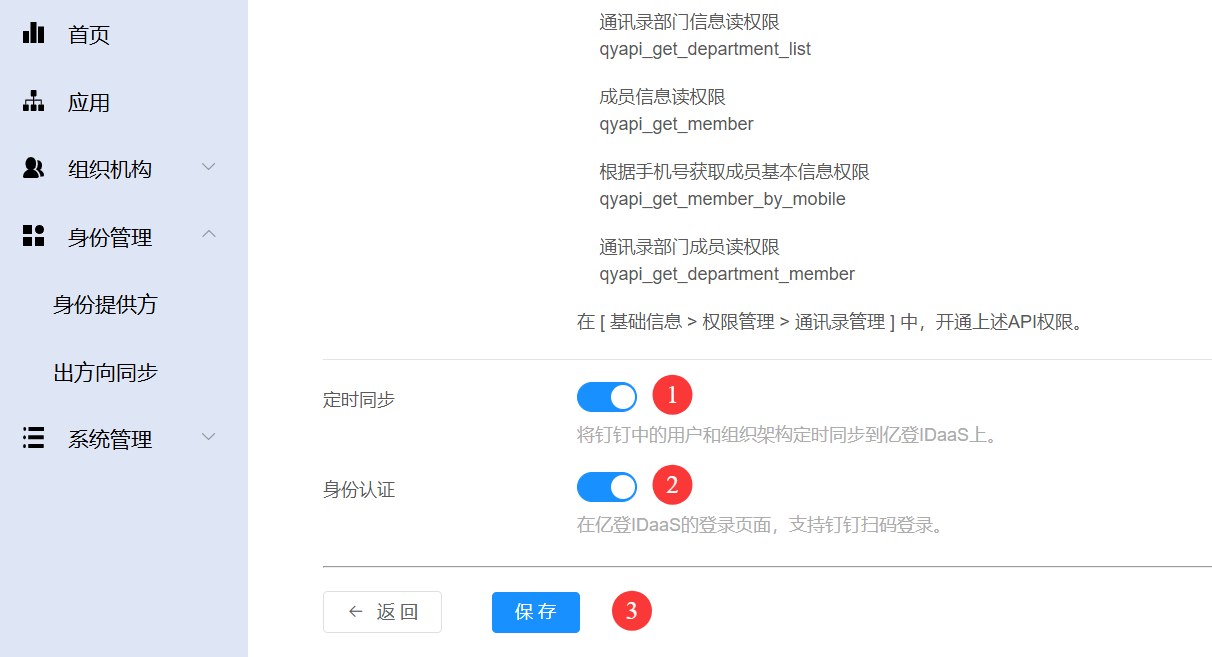This screenshot has width=1212, height=657.
Task: Expand the 系统管理 menu chevron
Action: (x=208, y=437)
